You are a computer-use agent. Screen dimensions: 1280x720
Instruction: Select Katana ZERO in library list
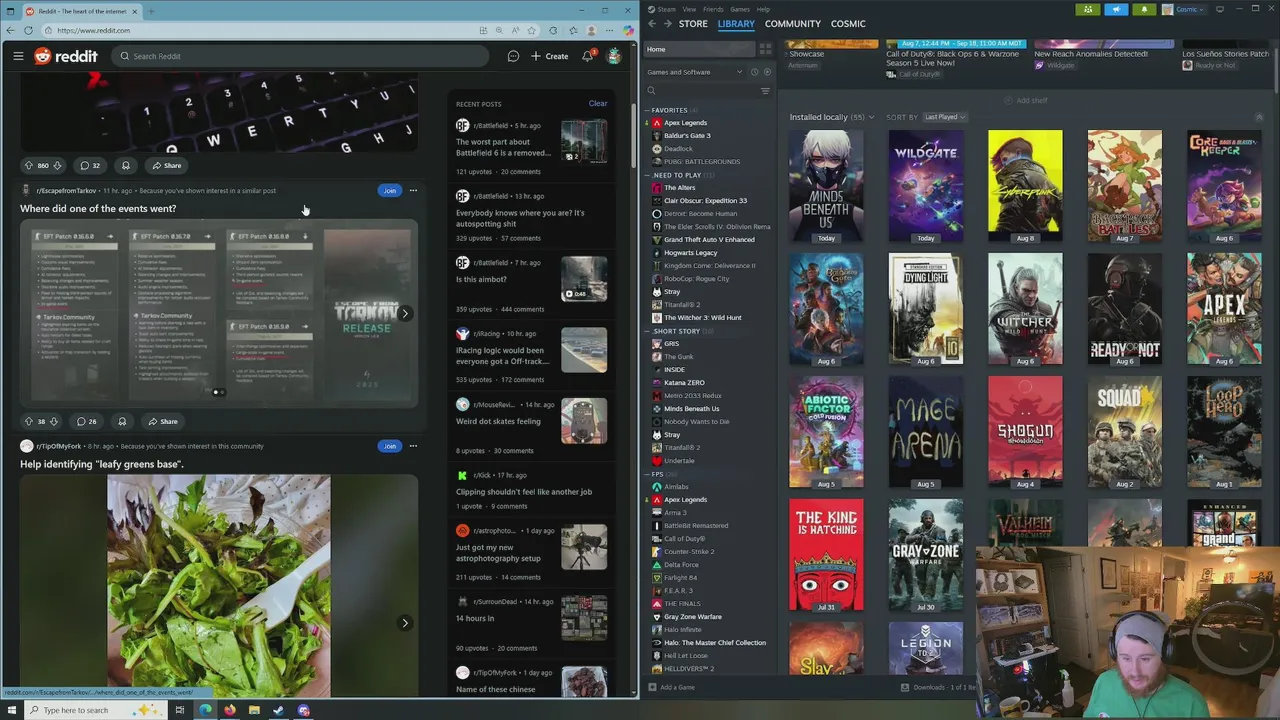pyautogui.click(x=684, y=383)
